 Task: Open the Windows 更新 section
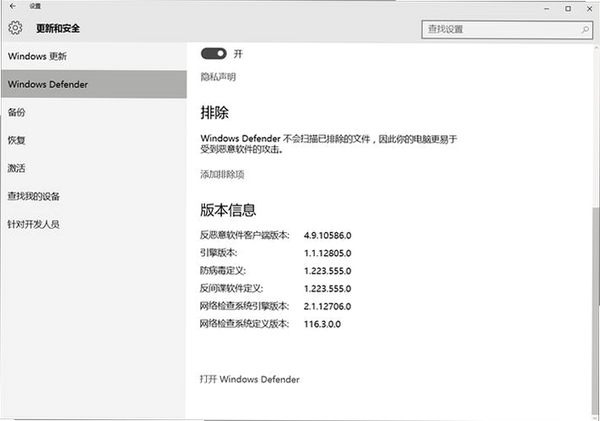tap(93, 56)
